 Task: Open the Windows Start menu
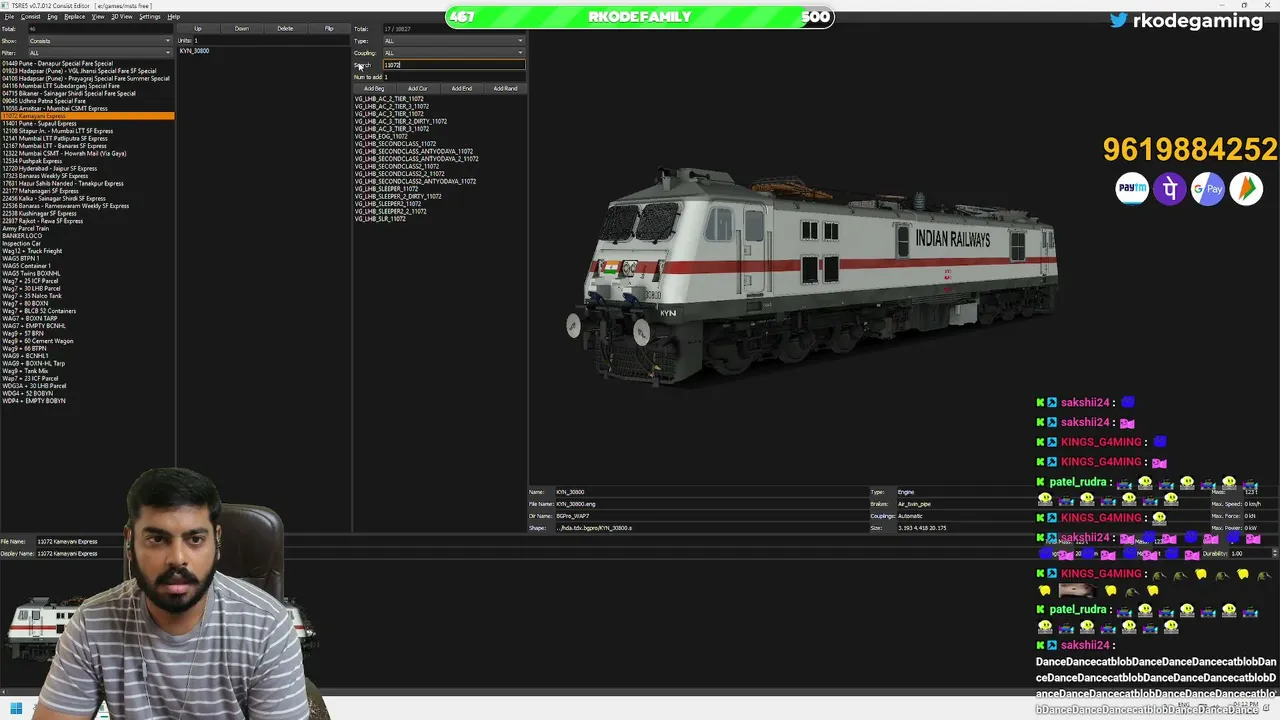point(16,710)
